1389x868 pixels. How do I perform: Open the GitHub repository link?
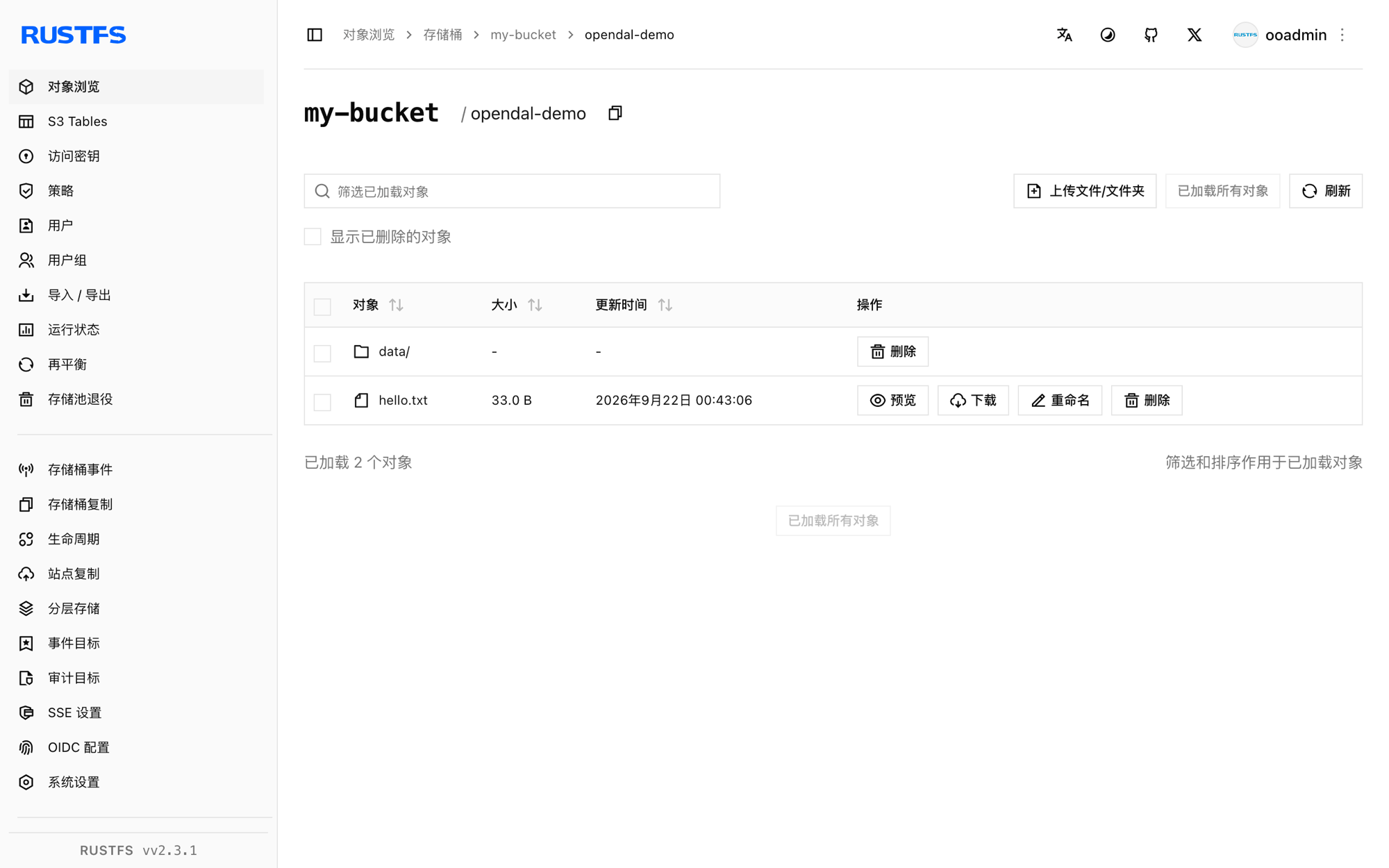pos(1151,35)
